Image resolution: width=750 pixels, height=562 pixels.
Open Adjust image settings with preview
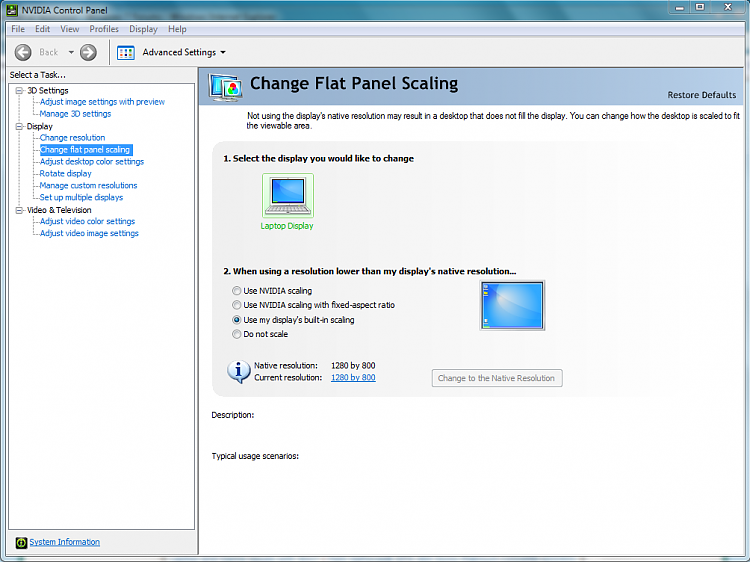click(x=102, y=102)
